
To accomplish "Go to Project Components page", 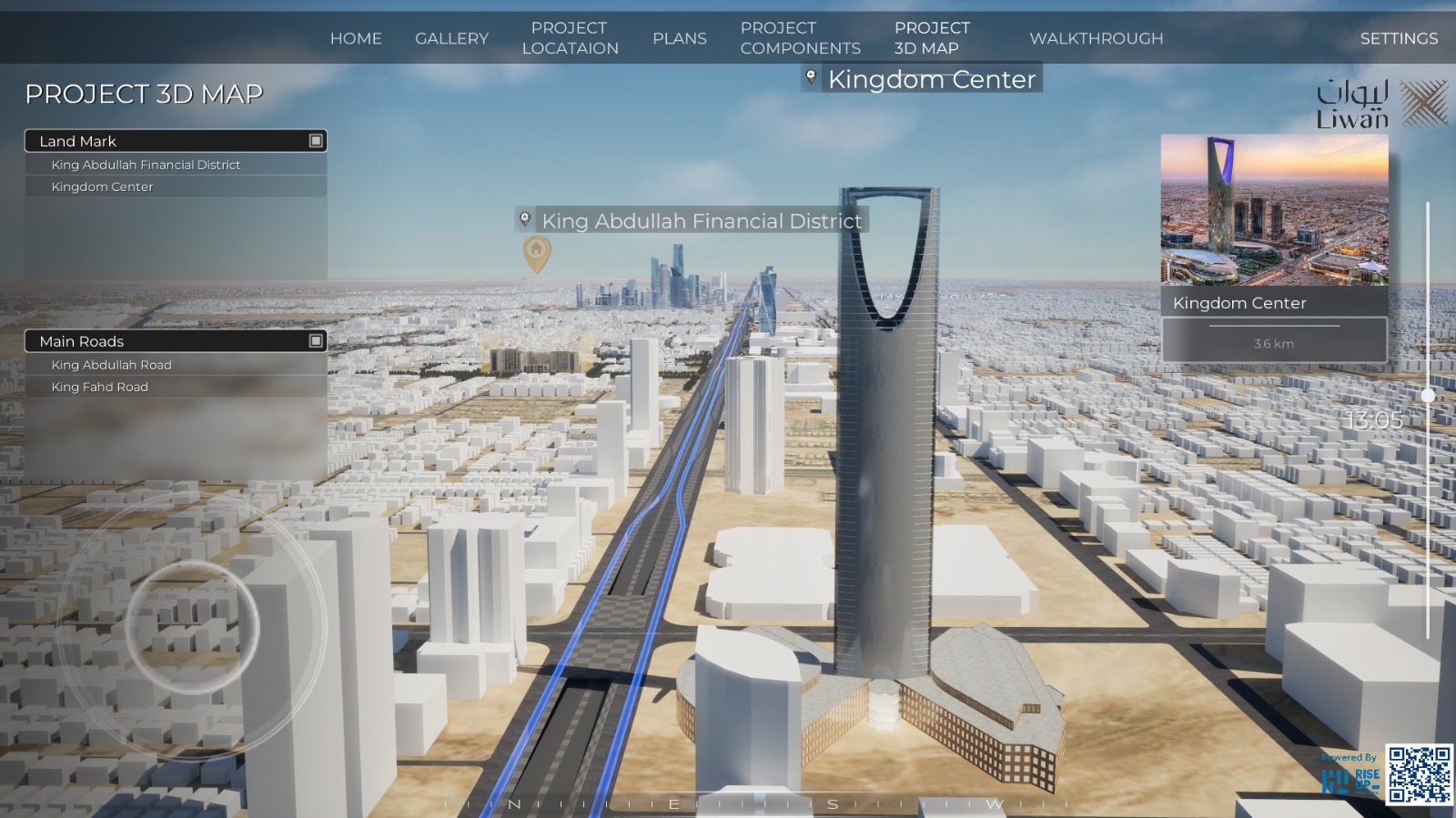I will click(800, 38).
